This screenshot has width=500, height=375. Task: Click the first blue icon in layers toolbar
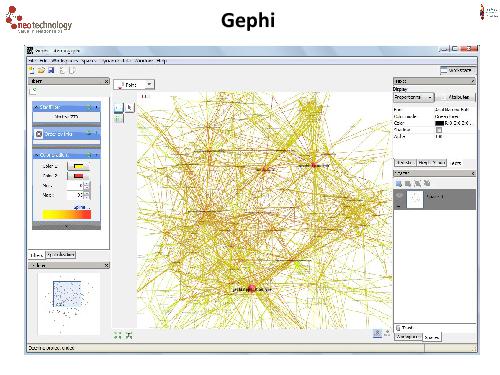tap(398, 183)
